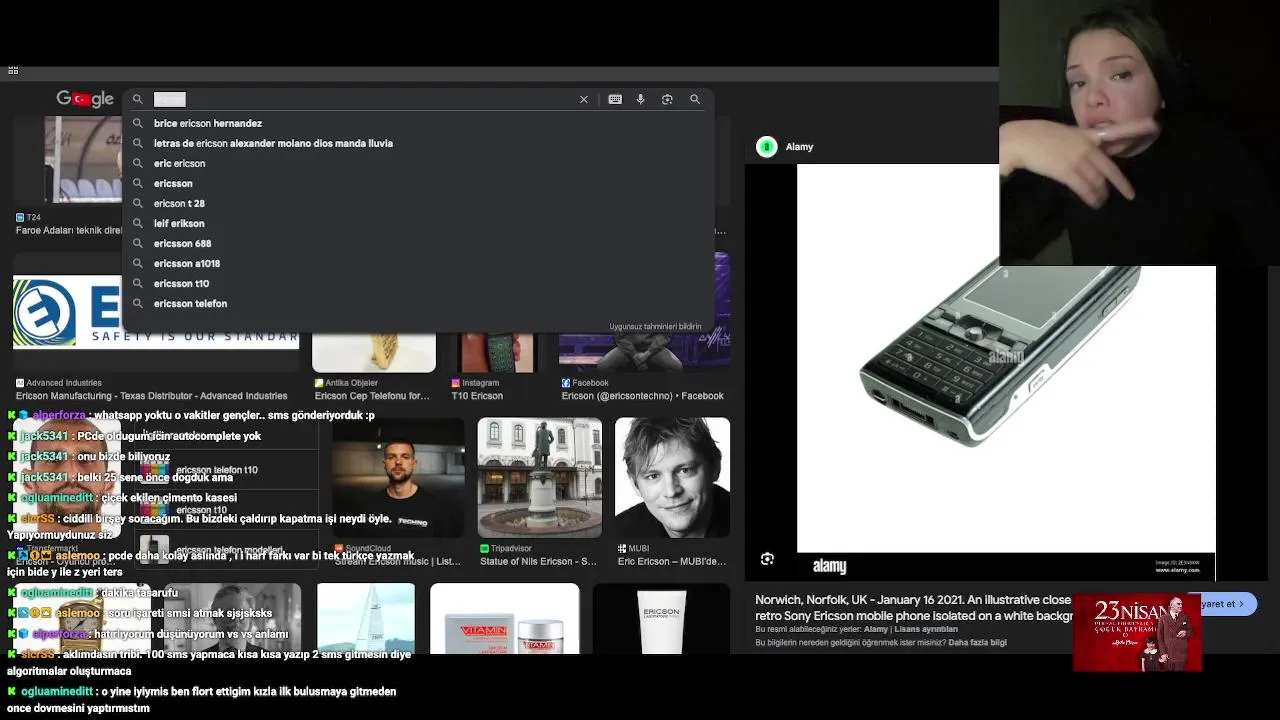This screenshot has width=1280, height=720.
Task: Click 'Uygunsuz tahminleri bildirin' link
Action: click(655, 326)
